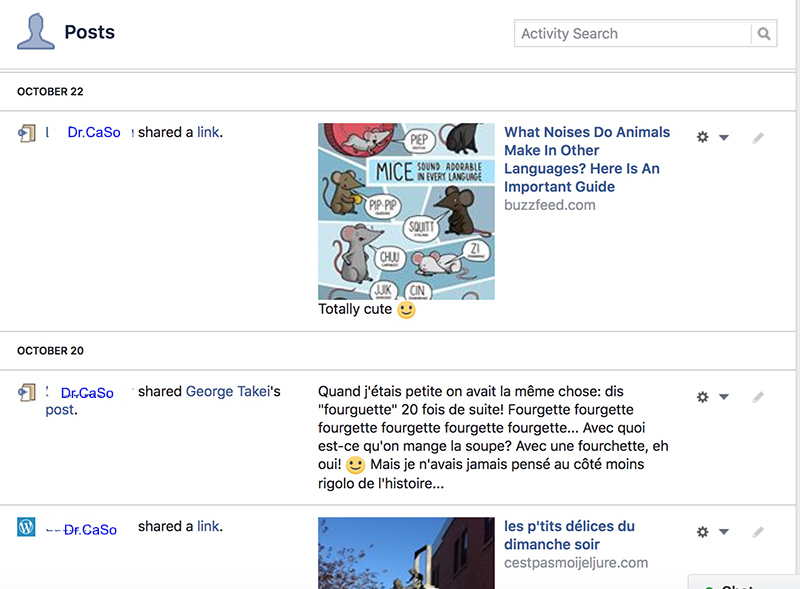Click the shared-link icon beside the October 22 post
The image size is (800, 589).
pos(27,133)
